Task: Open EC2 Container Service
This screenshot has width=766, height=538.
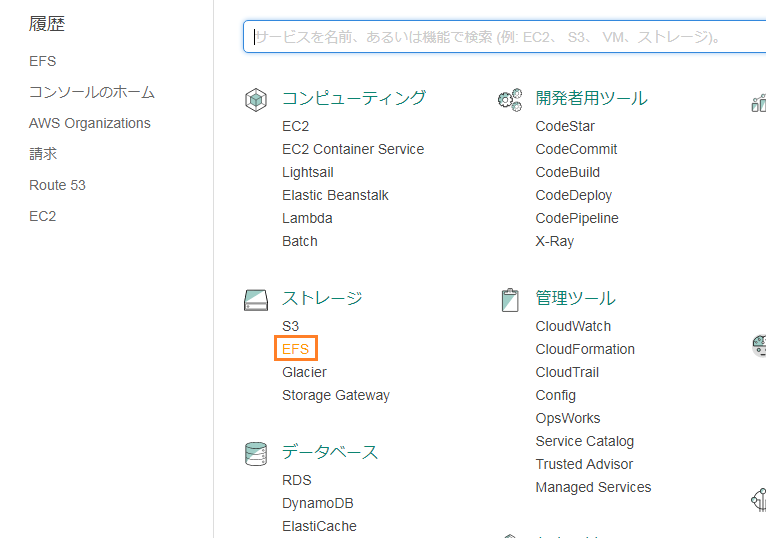Action: click(353, 149)
